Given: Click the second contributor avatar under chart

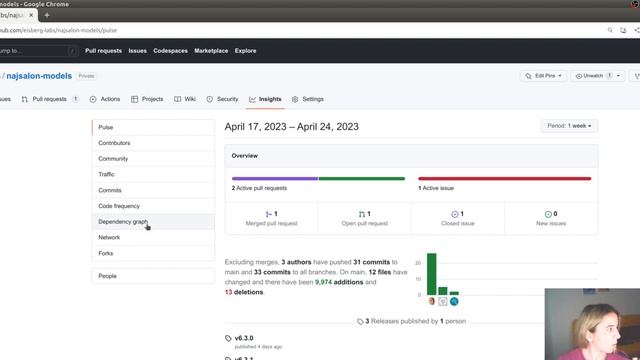Looking at the screenshot, I should pos(443,301).
